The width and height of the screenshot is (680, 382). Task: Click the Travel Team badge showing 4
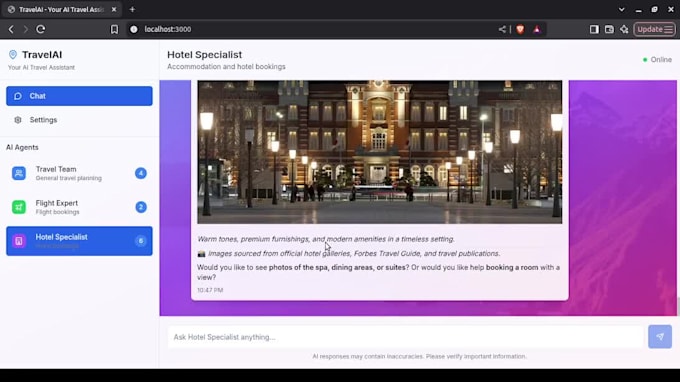(141, 173)
